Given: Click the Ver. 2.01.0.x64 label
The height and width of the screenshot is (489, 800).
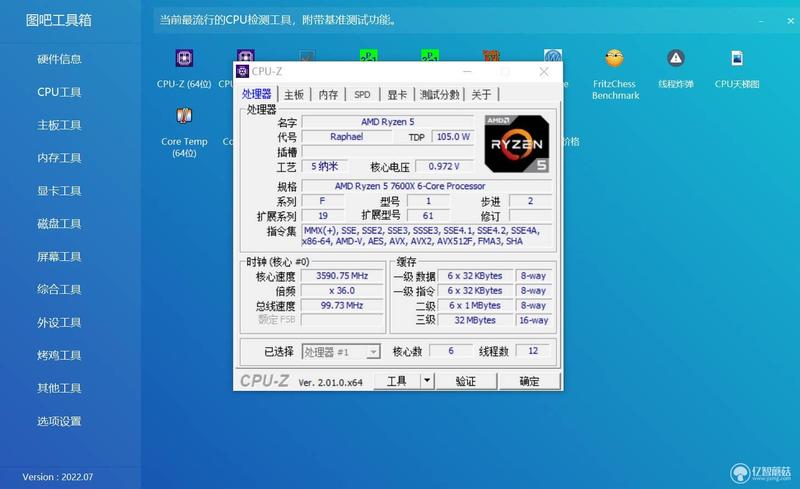Looking at the screenshot, I should [331, 382].
